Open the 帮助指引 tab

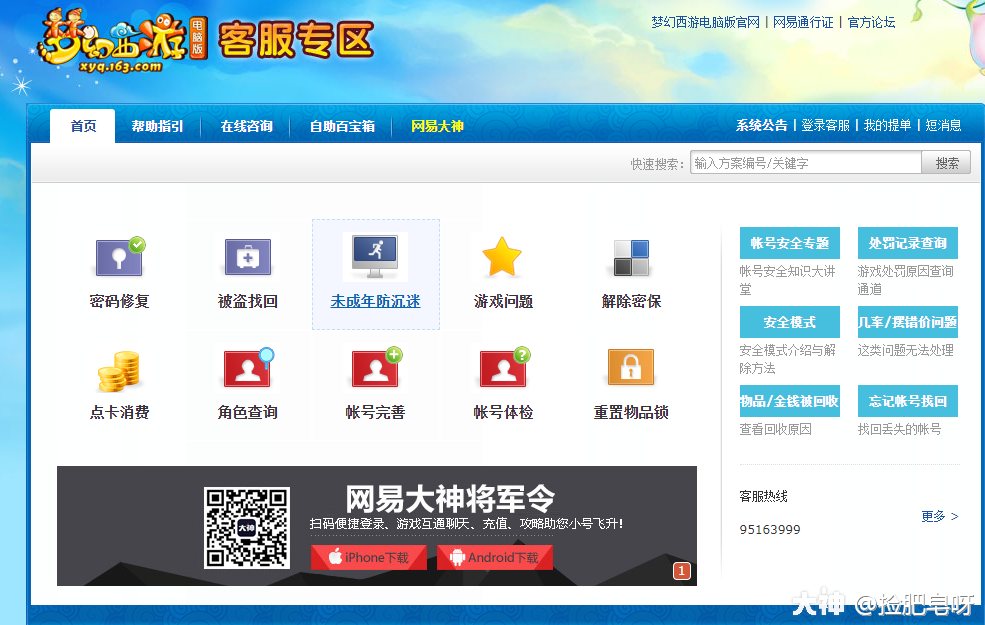coord(157,126)
